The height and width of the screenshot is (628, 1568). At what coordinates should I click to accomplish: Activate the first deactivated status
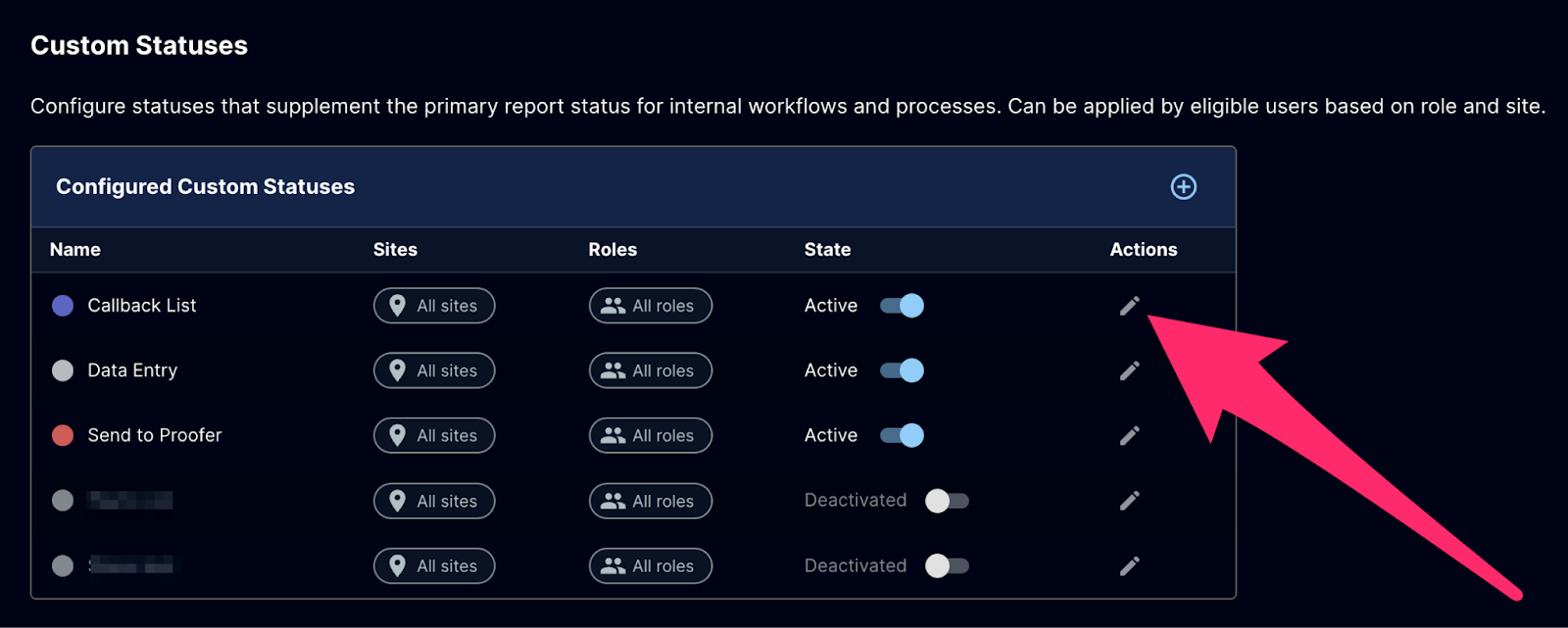click(x=947, y=501)
